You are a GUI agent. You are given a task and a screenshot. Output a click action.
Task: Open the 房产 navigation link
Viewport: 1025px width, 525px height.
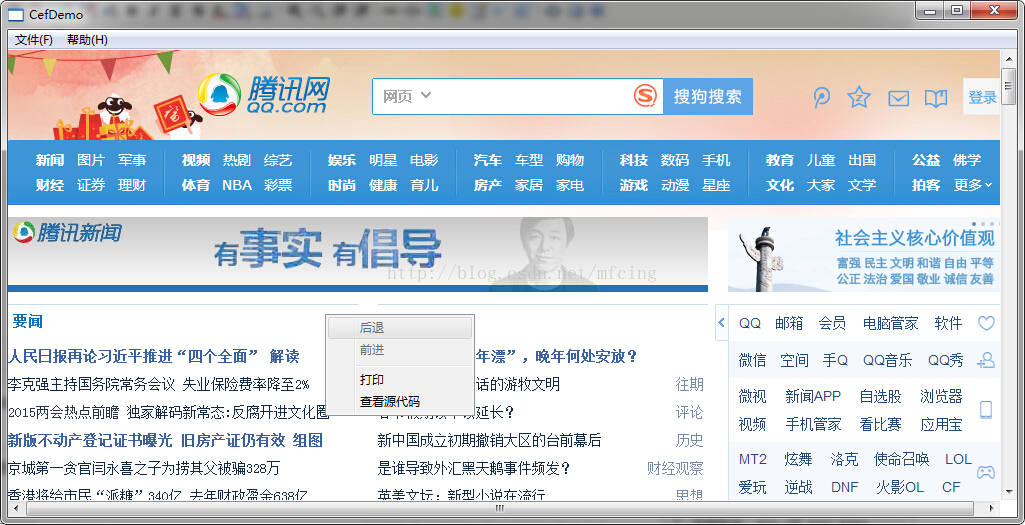(488, 185)
